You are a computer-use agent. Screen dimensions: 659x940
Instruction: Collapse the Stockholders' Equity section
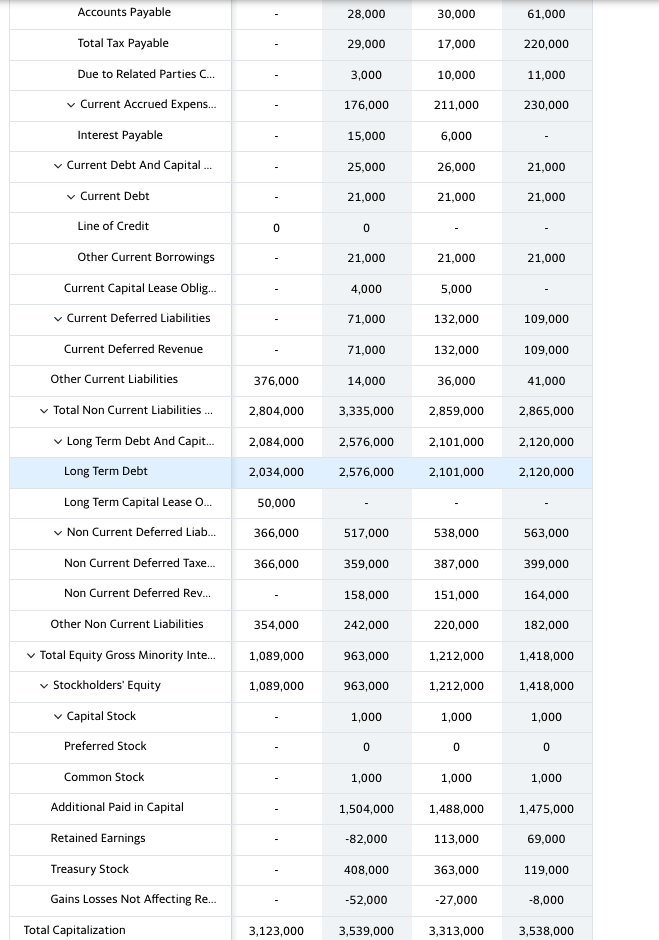tap(43, 686)
